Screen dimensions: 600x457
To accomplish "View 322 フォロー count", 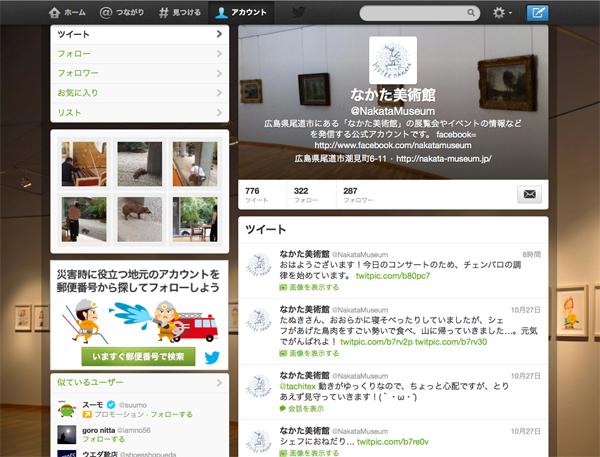I will (x=305, y=194).
